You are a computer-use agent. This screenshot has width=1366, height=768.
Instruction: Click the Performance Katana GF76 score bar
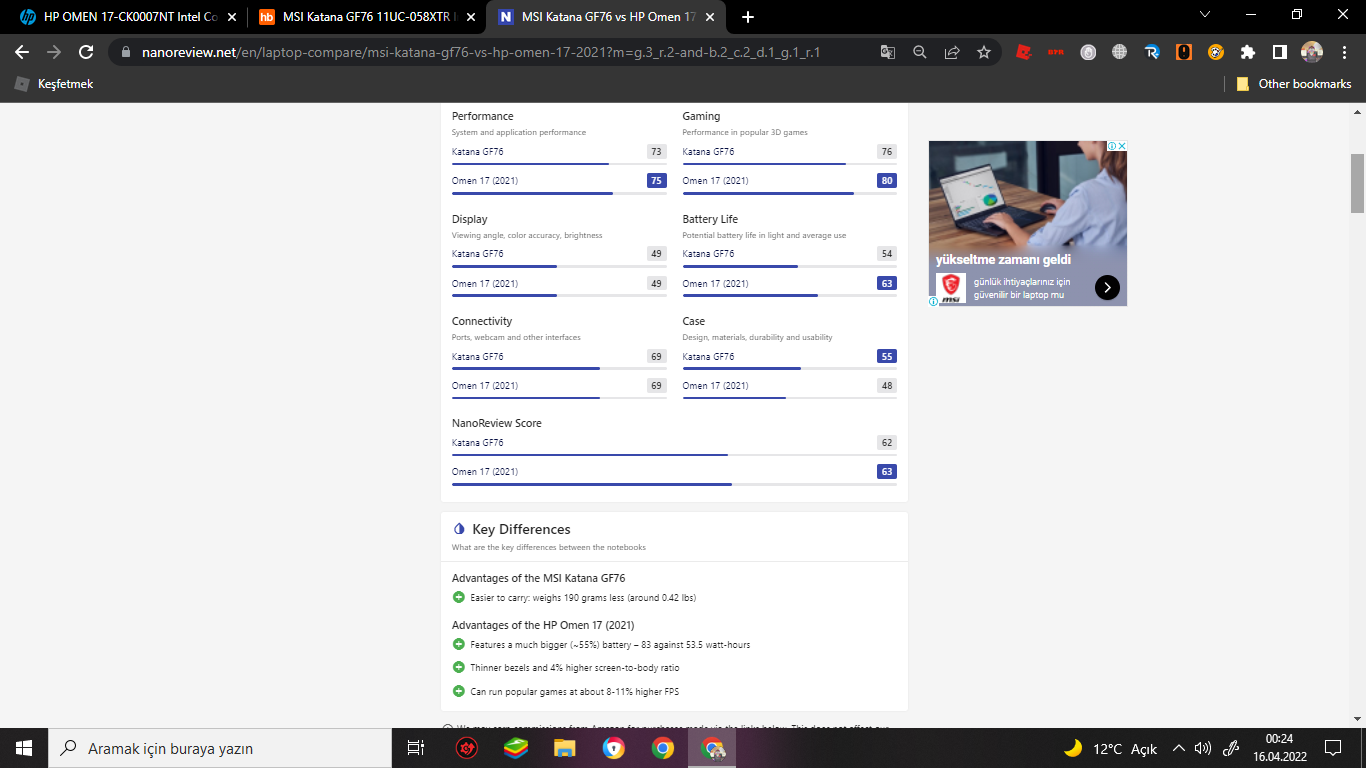click(x=559, y=163)
